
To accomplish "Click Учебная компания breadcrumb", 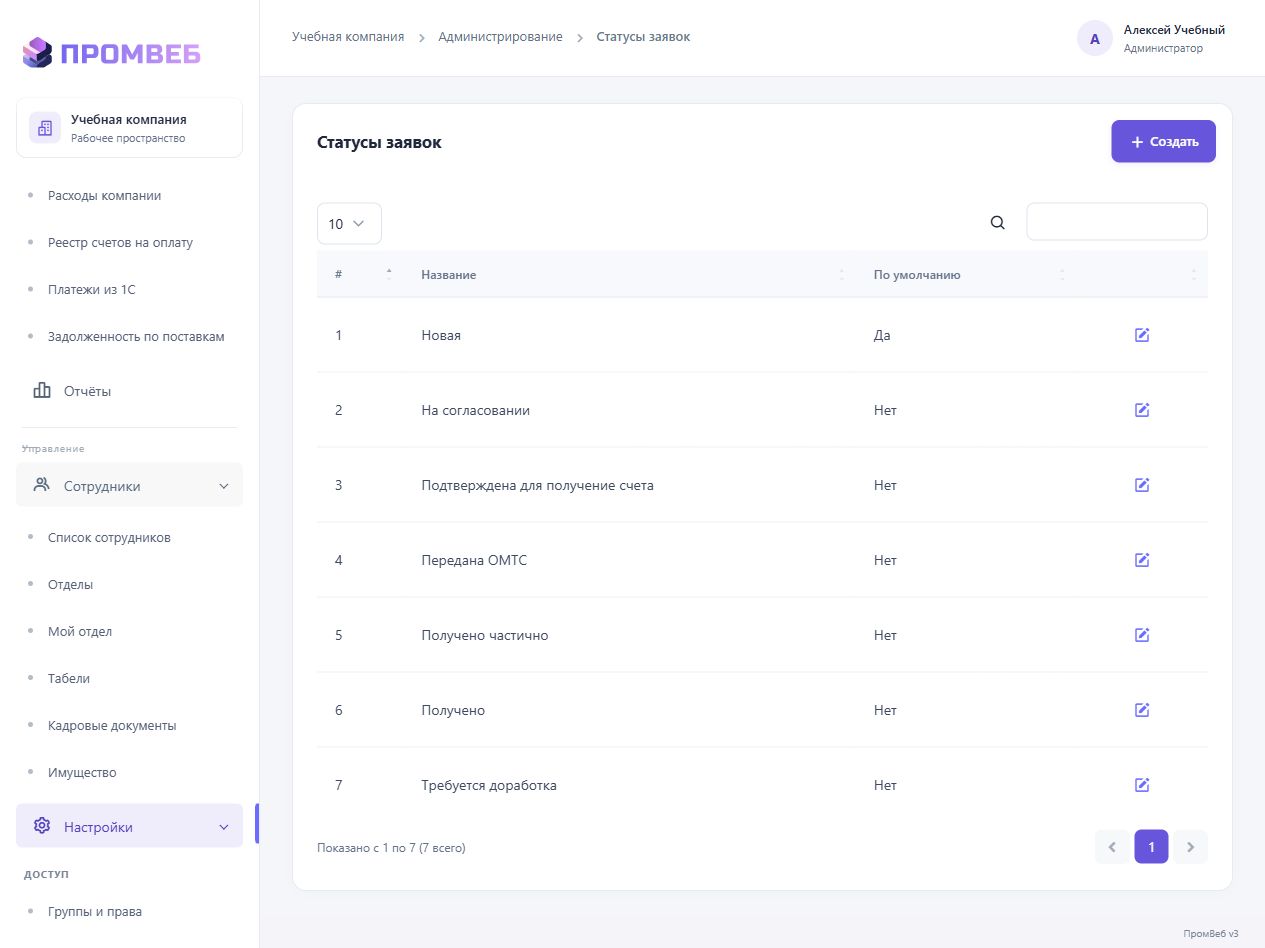I will [348, 37].
